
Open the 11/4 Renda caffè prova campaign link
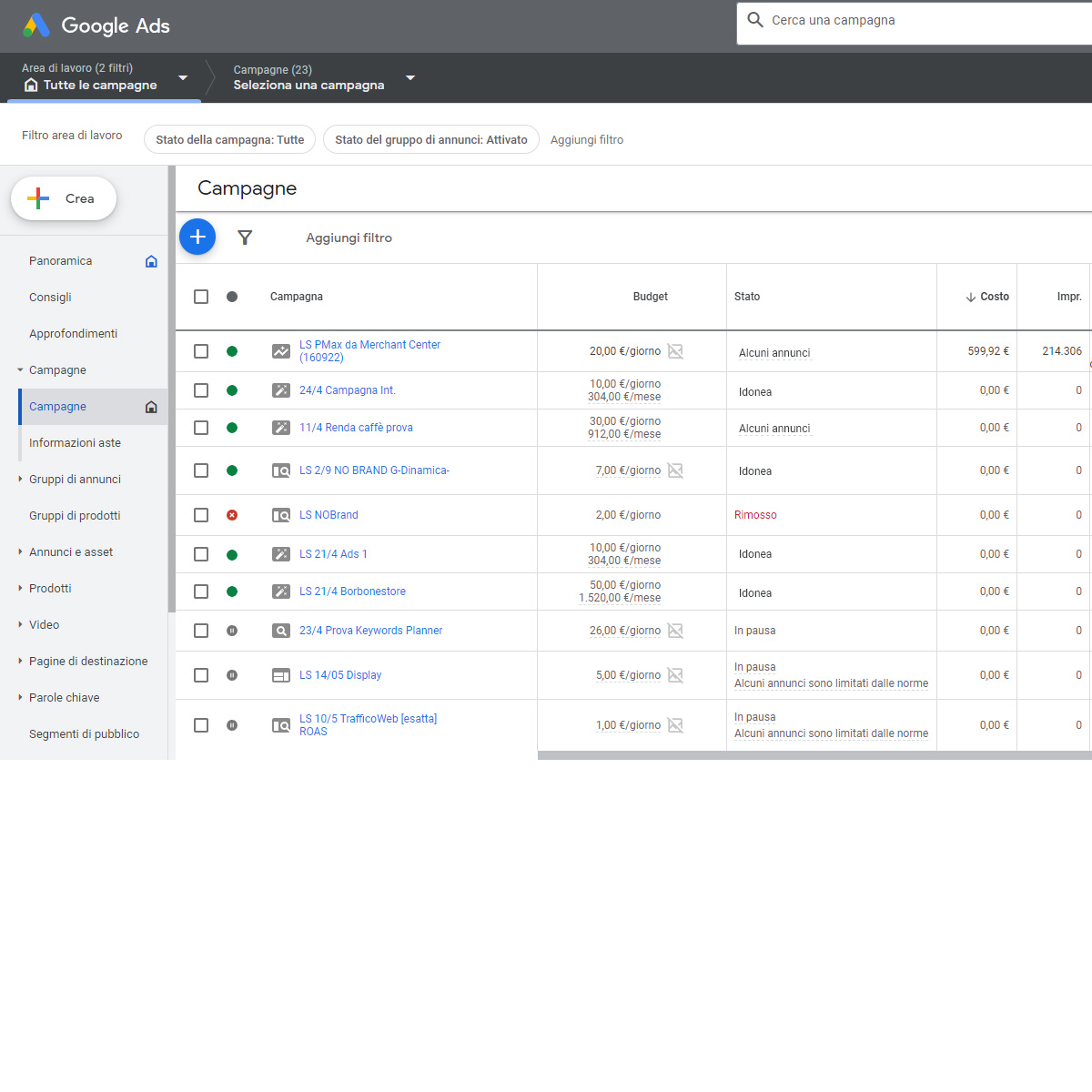pyautogui.click(x=356, y=428)
